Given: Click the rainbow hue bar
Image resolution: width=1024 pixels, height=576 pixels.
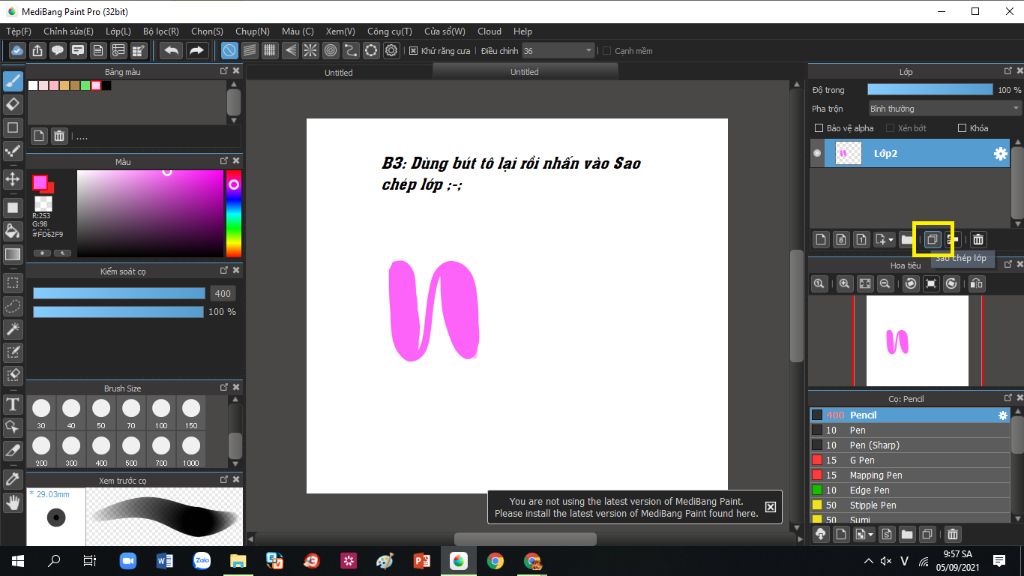Looking at the screenshot, I should pyautogui.click(x=233, y=214).
